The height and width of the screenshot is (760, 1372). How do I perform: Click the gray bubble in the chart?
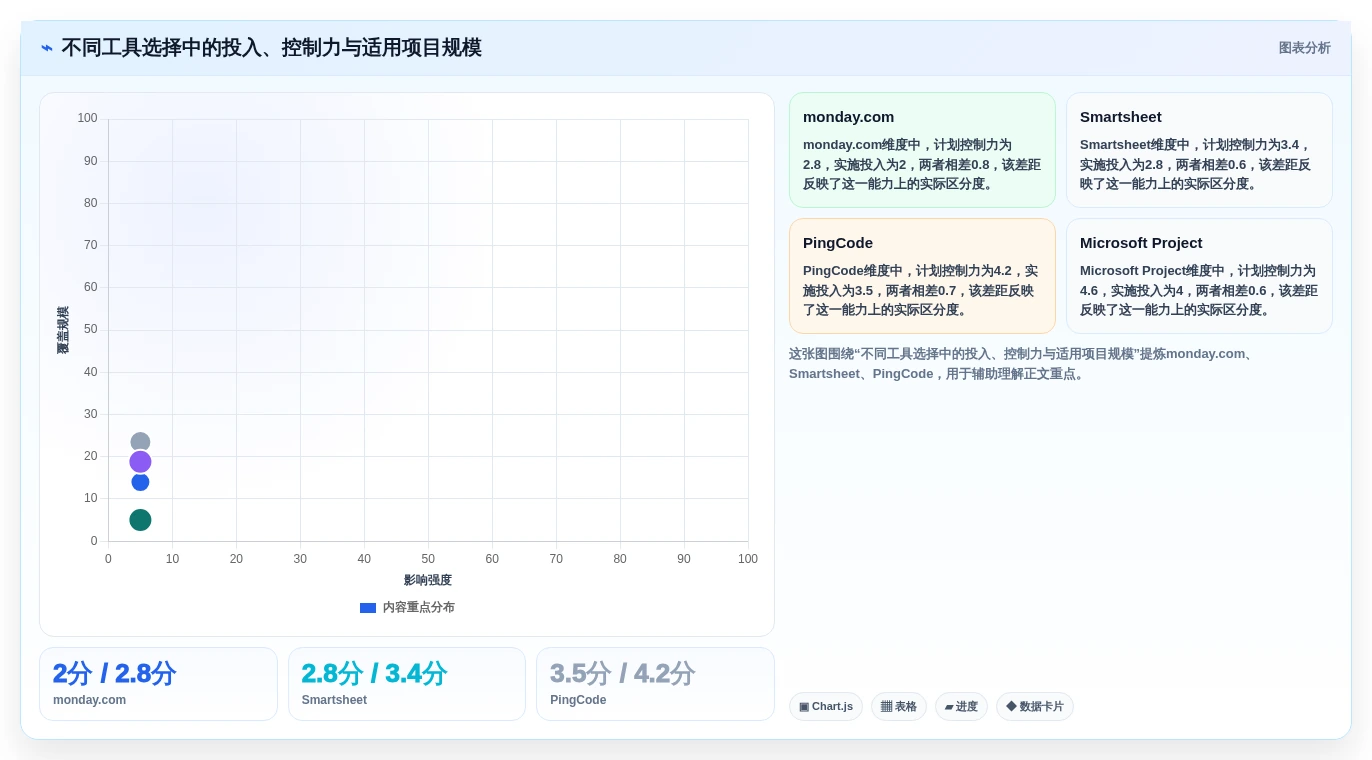[140, 442]
